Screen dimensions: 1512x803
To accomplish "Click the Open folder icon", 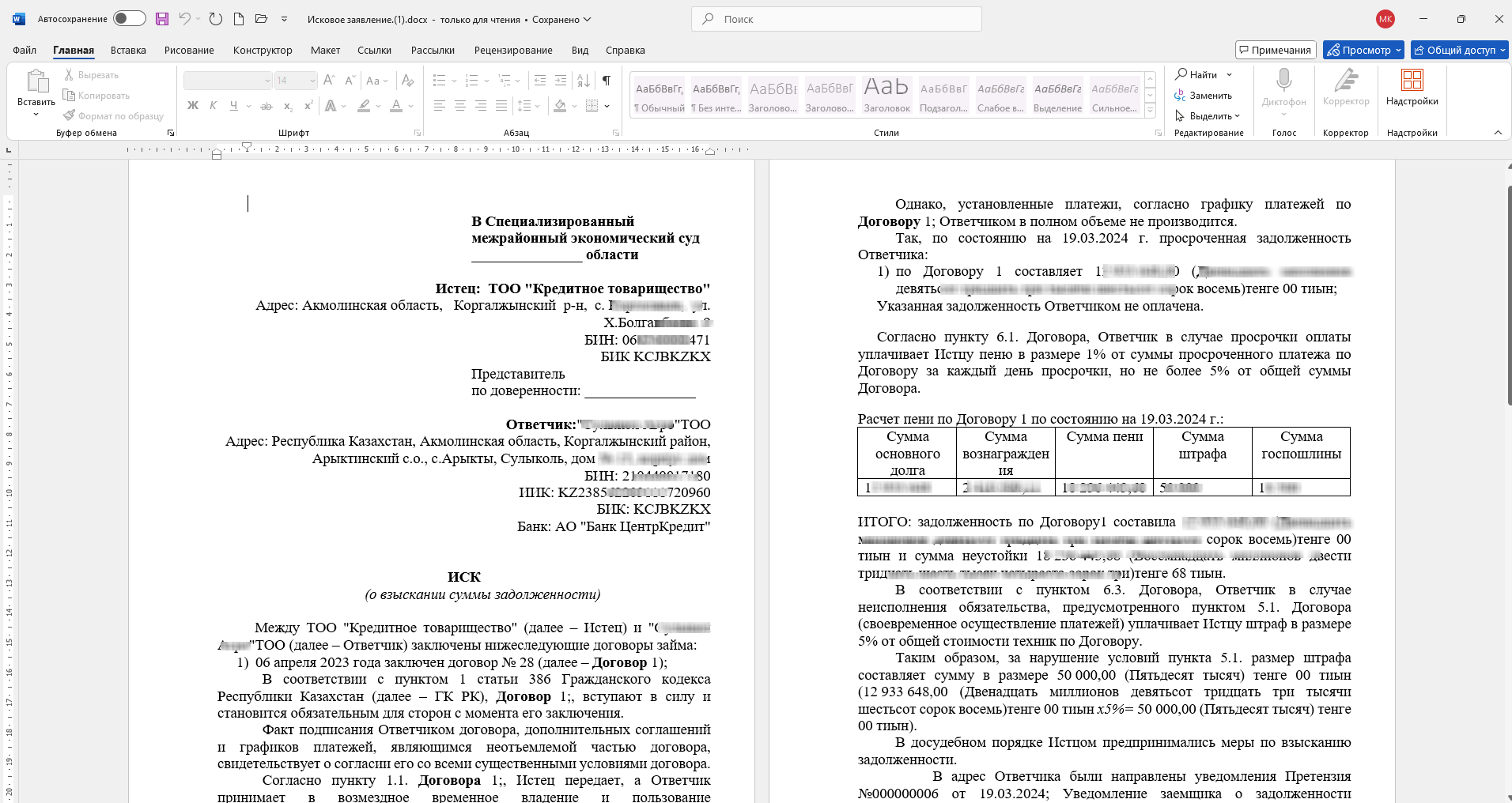I will coord(262,19).
